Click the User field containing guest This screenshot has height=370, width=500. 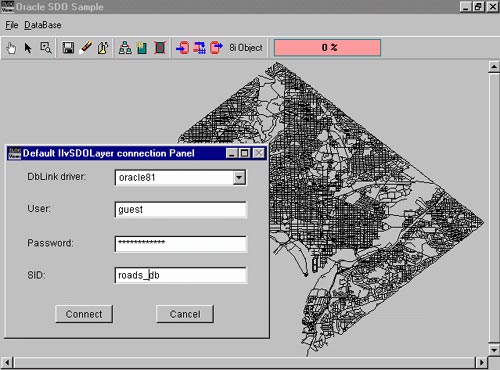point(180,210)
